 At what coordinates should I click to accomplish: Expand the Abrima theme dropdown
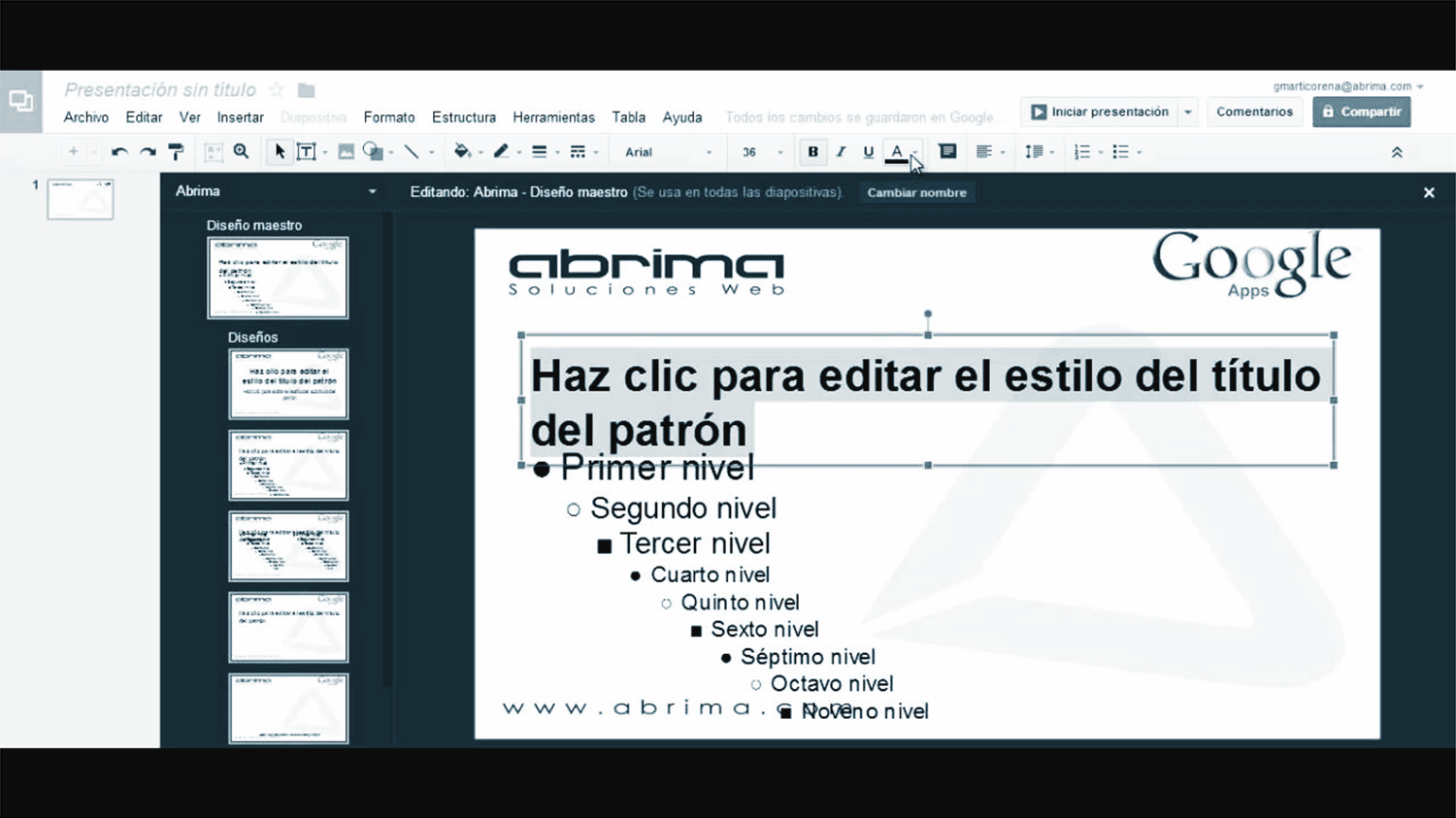click(x=372, y=192)
